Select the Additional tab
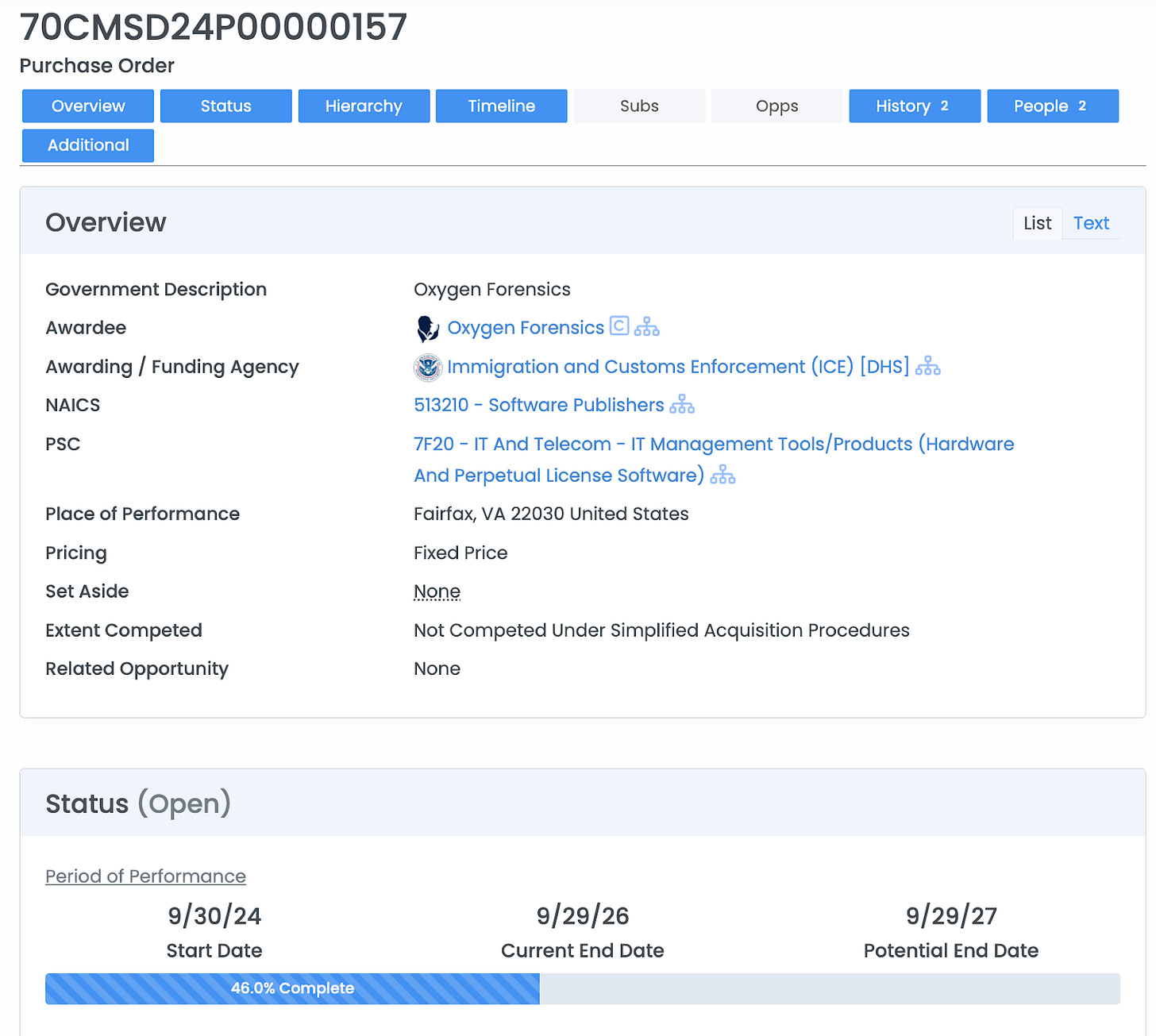This screenshot has height=1036, width=1156. (88, 145)
